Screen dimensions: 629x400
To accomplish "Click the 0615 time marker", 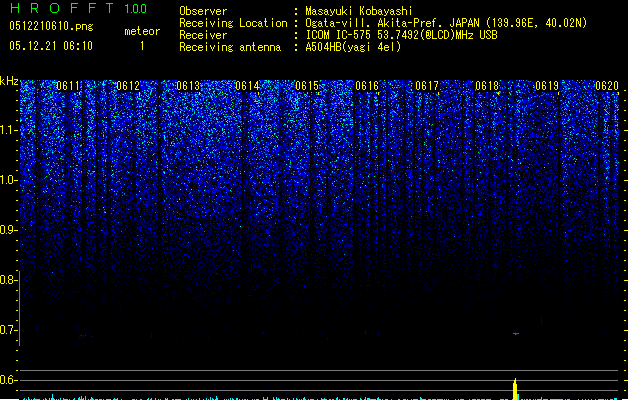I will 307,86.
